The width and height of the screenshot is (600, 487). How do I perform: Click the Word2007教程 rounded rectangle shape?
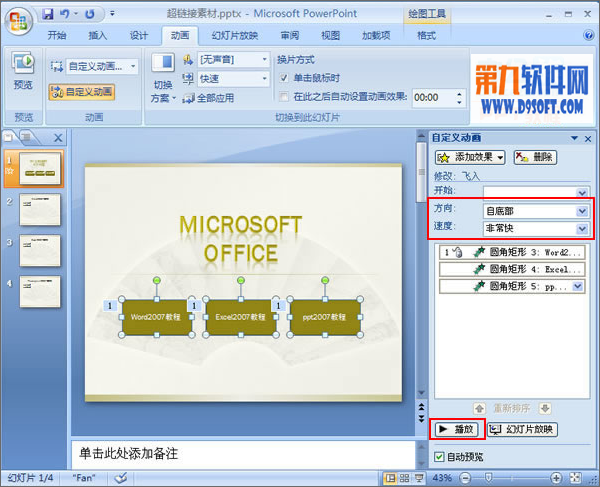(x=157, y=317)
